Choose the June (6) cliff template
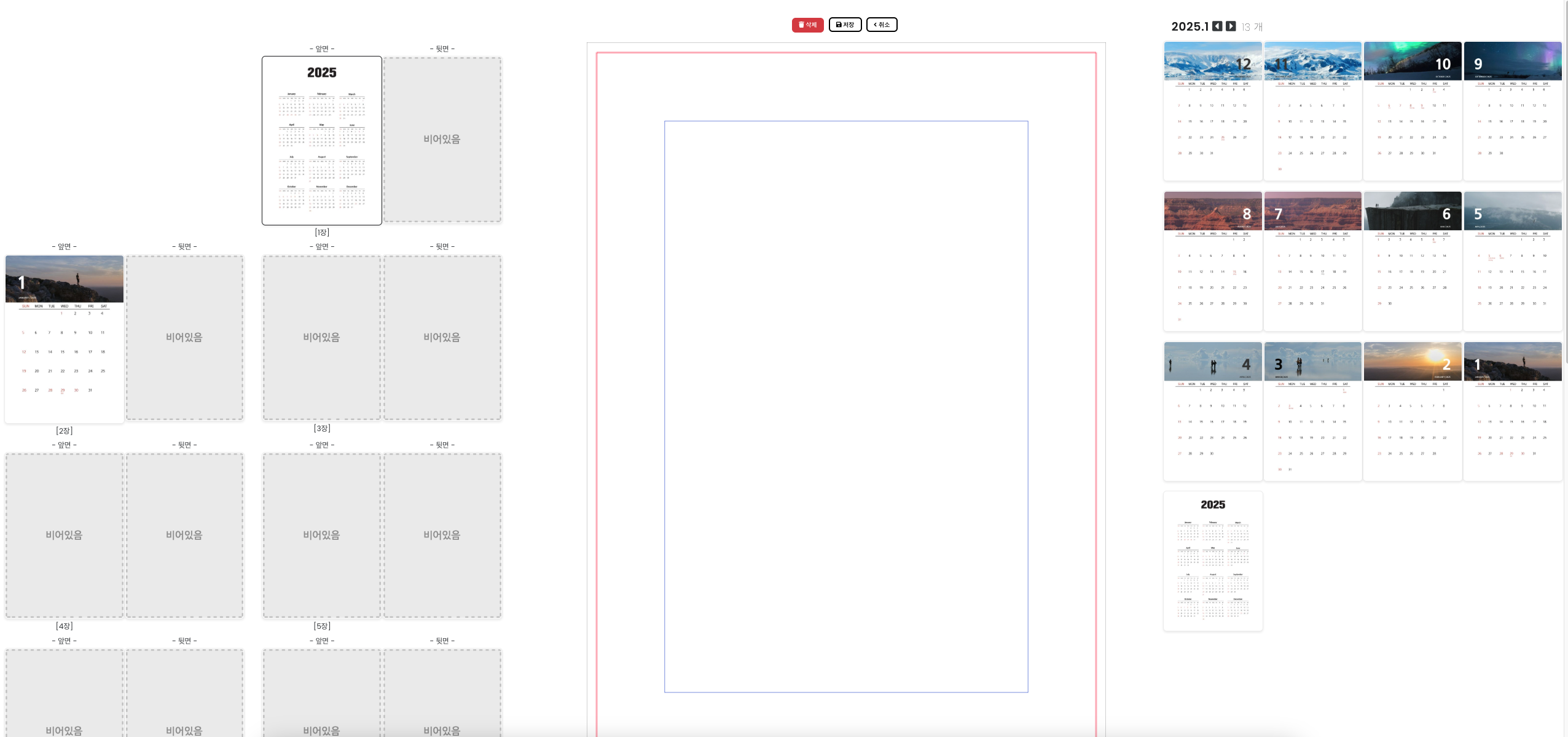The image size is (1568, 737). [x=1413, y=261]
